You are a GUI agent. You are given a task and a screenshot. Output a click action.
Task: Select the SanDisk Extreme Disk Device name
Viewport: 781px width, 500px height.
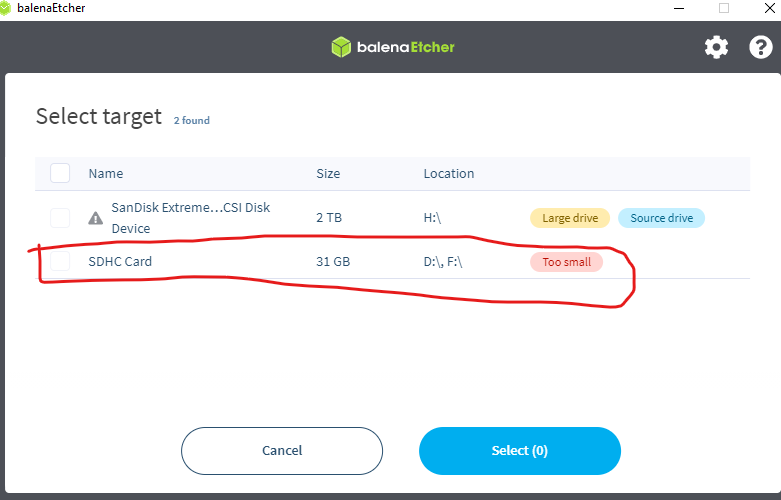191,218
